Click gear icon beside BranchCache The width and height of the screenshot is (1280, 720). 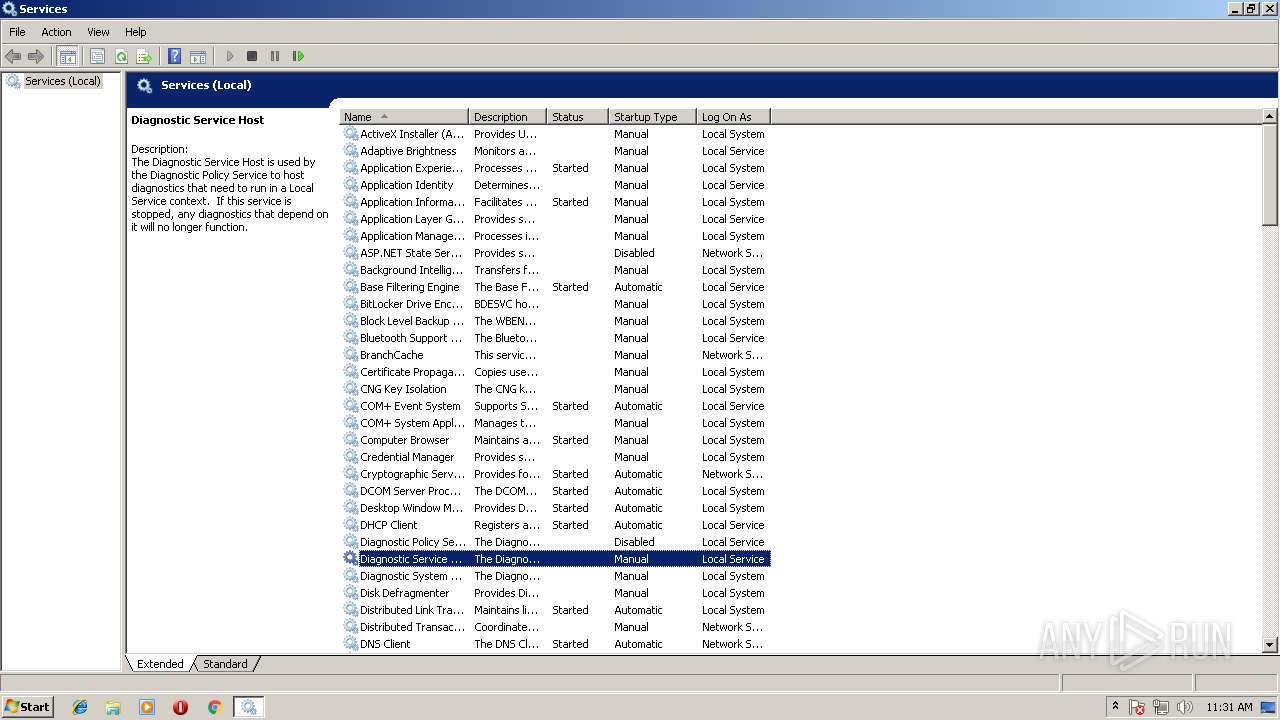tap(351, 355)
